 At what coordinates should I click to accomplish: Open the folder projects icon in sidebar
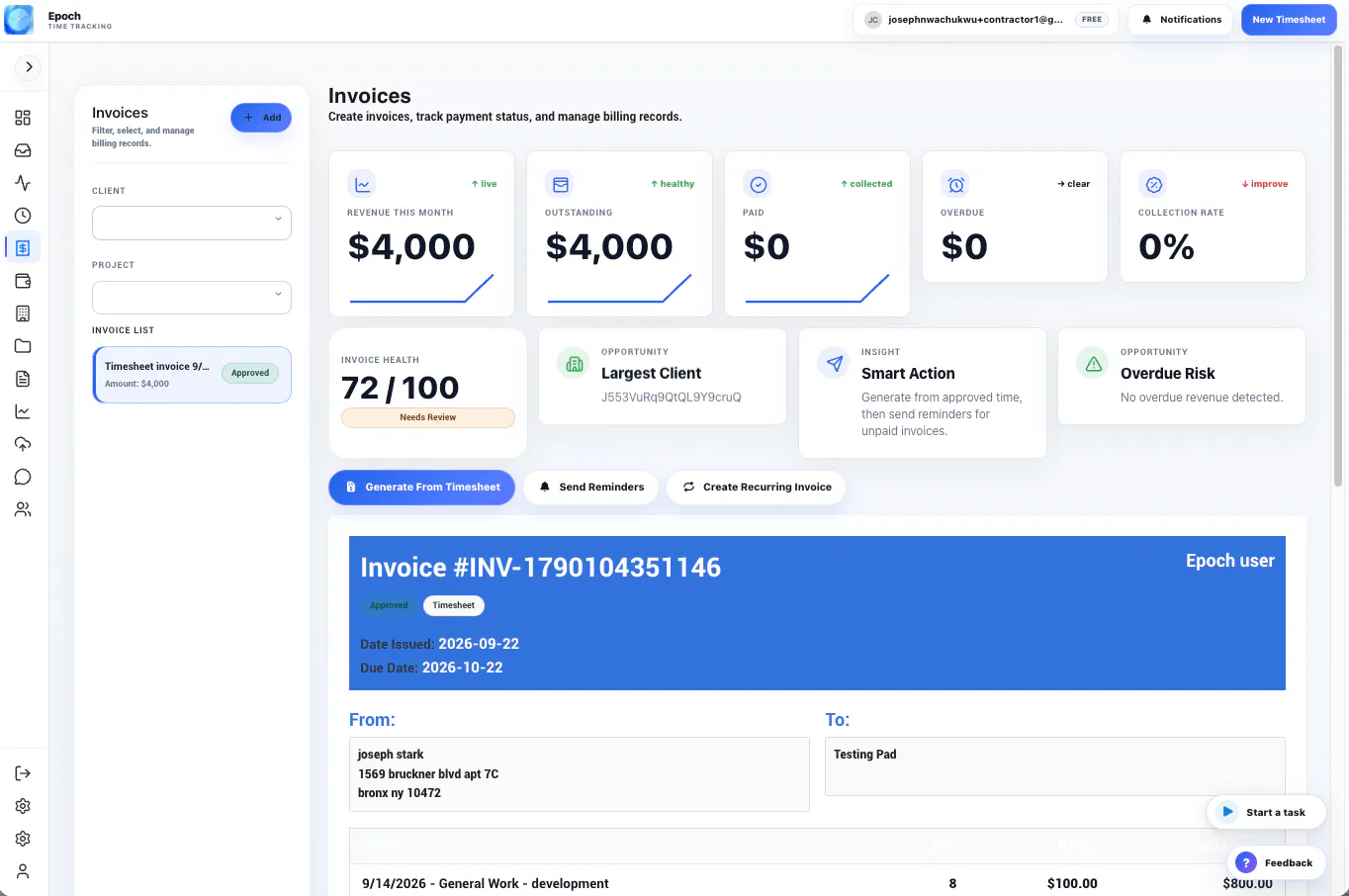point(23,346)
